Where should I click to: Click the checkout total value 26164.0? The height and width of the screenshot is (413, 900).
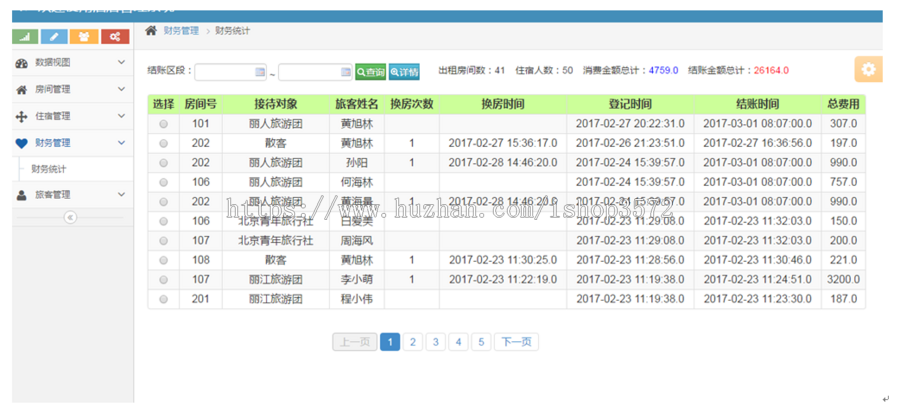tap(771, 71)
